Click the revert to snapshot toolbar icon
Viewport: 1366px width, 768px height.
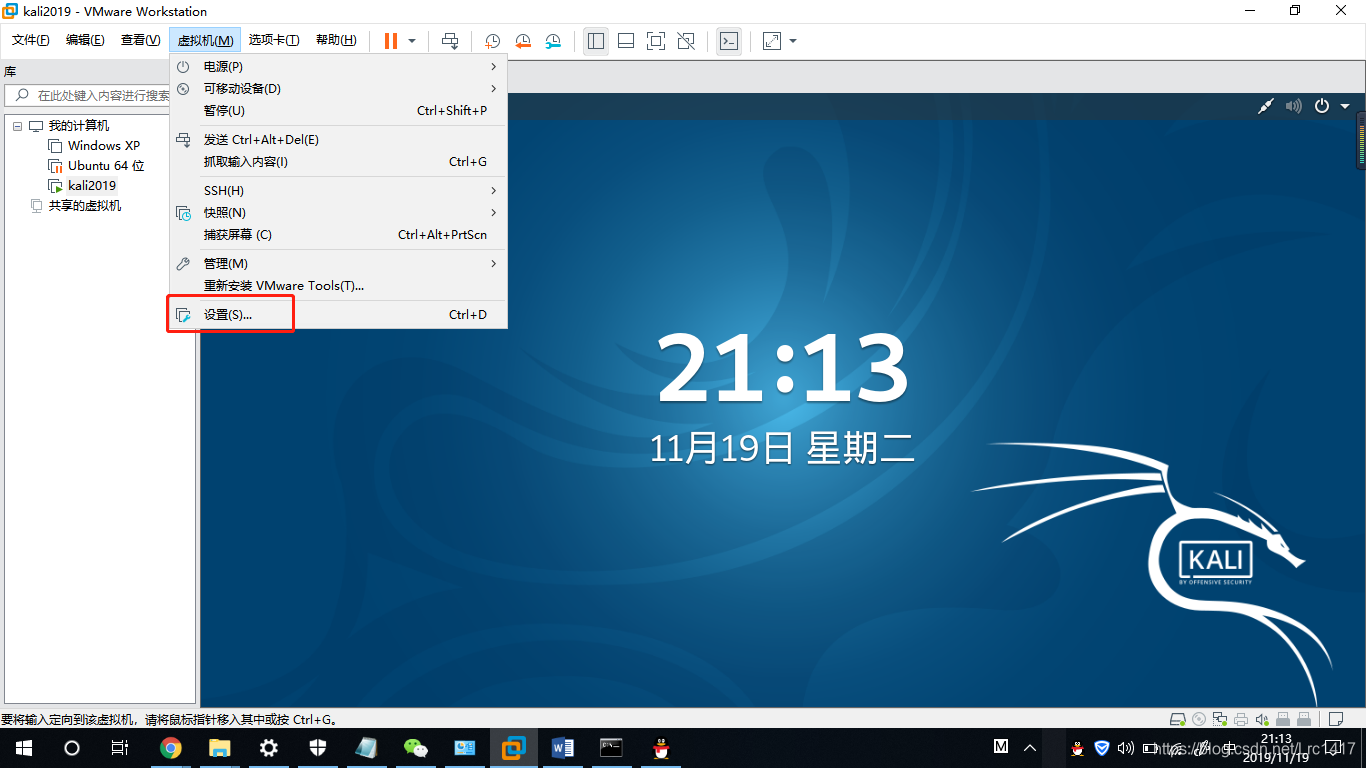click(523, 41)
